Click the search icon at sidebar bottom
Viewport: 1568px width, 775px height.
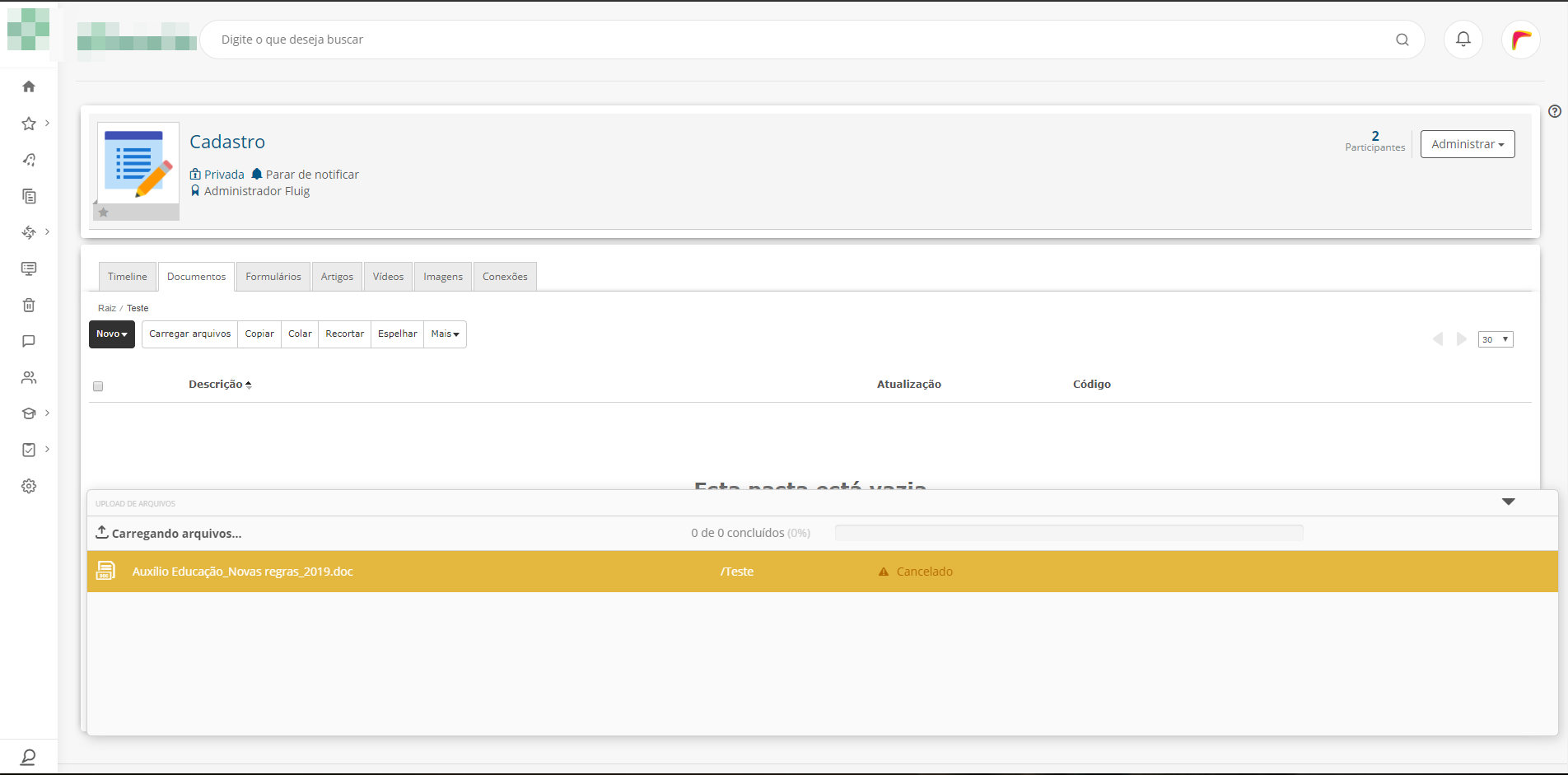tap(28, 756)
